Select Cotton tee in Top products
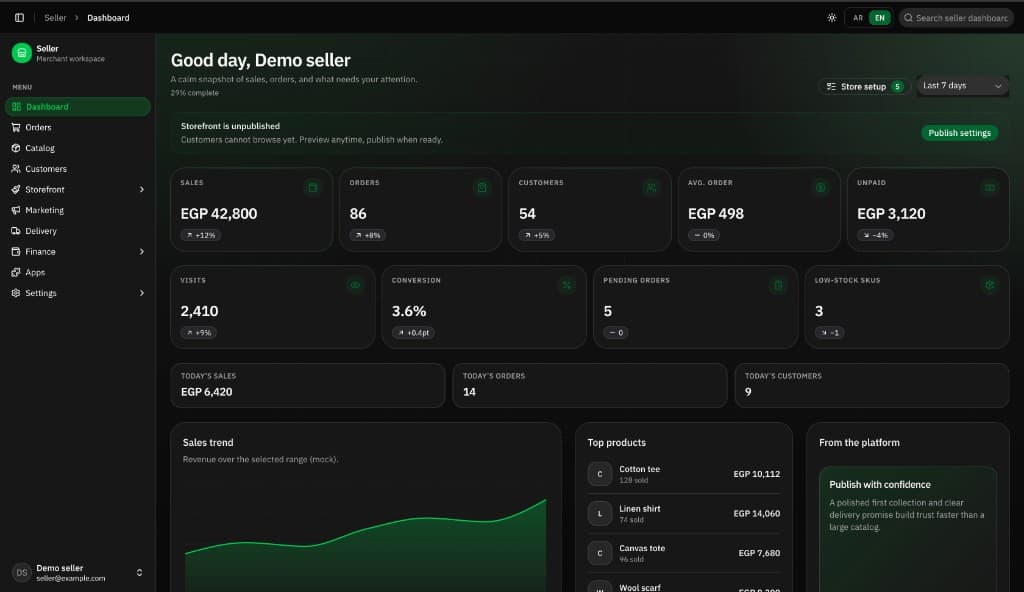 click(684, 474)
